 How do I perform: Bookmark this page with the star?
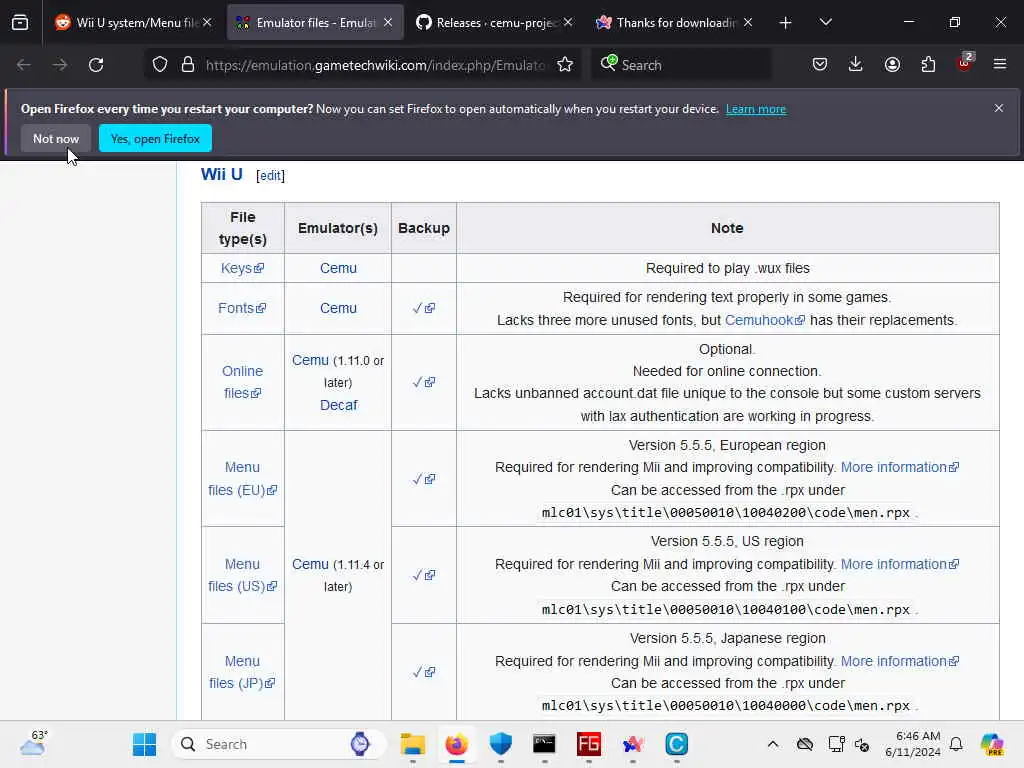[x=565, y=65]
